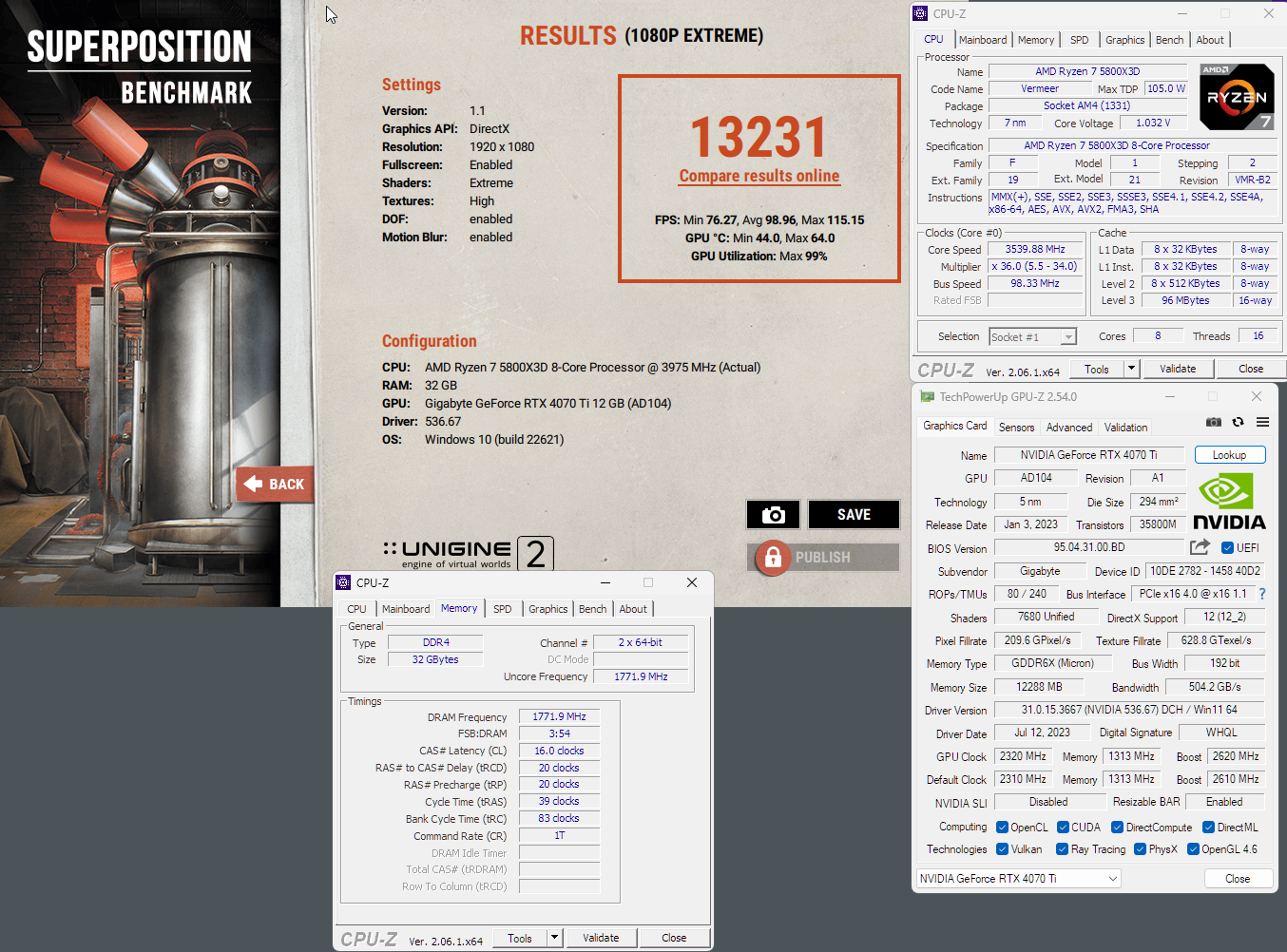Viewport: 1287px width, 952px height.
Task: Open the GPU selection dropdown in GPU-Z
Action: coord(1020,879)
